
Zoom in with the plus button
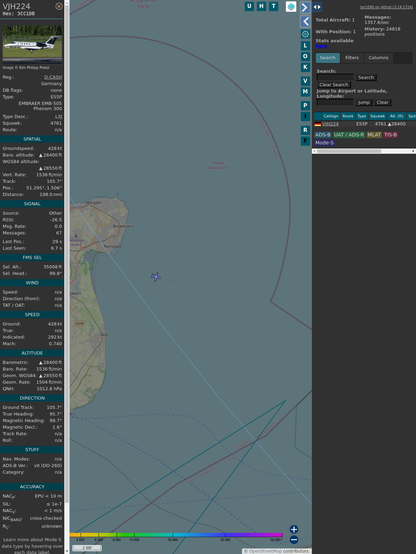(x=294, y=529)
